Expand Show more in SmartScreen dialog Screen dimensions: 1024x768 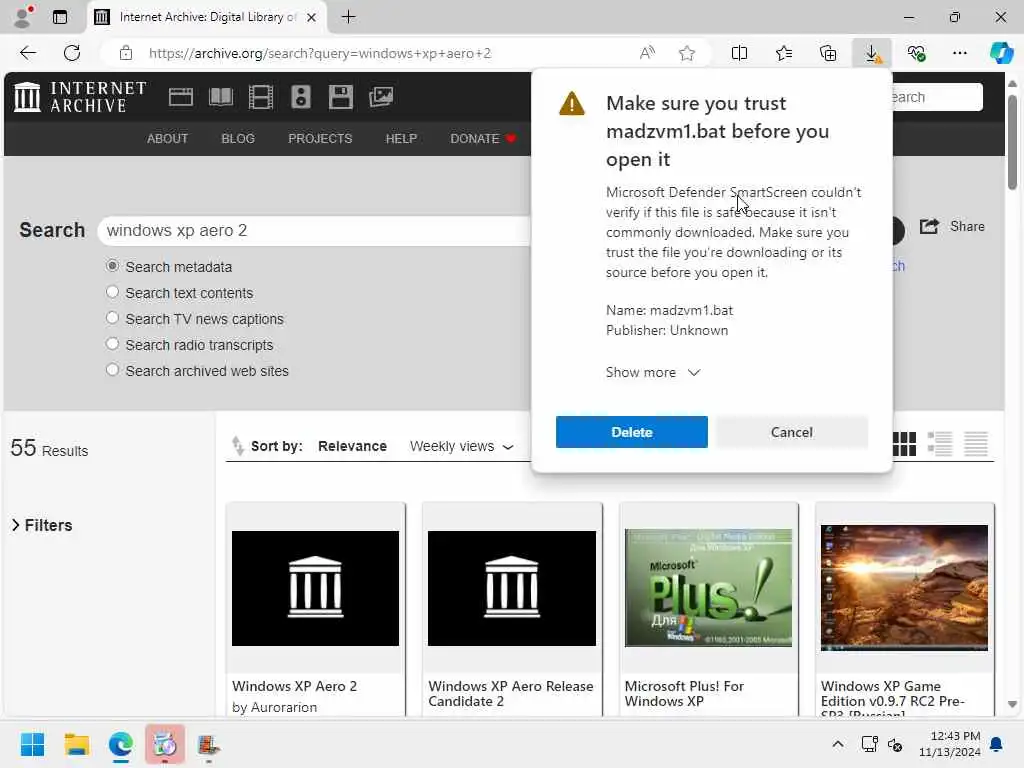(x=653, y=372)
